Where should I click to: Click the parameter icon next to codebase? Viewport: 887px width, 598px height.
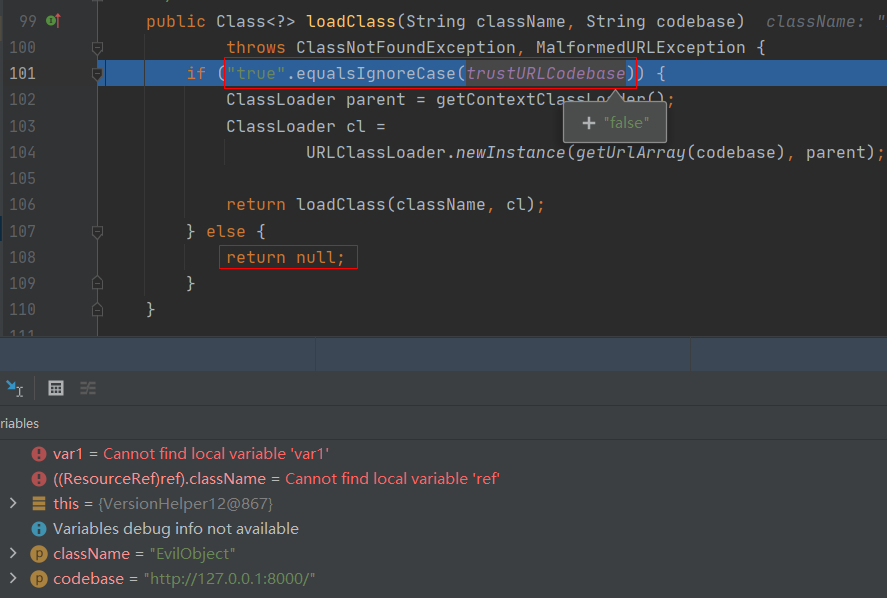pos(39,579)
